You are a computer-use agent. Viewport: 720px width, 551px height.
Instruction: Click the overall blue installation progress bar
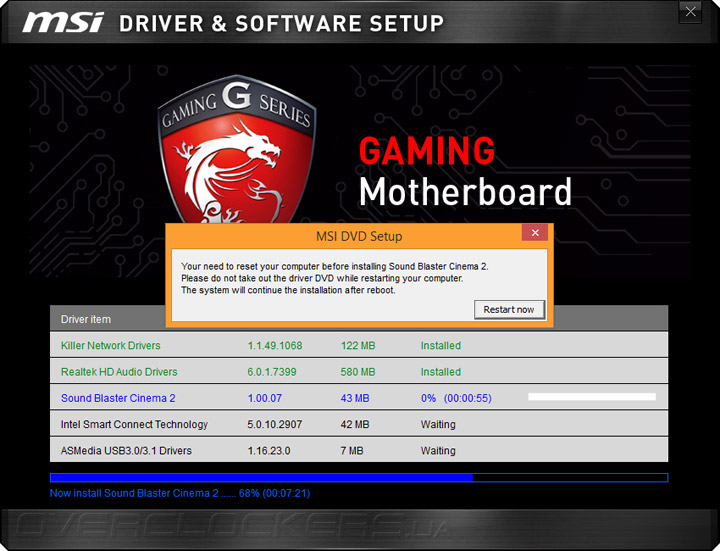[359, 478]
